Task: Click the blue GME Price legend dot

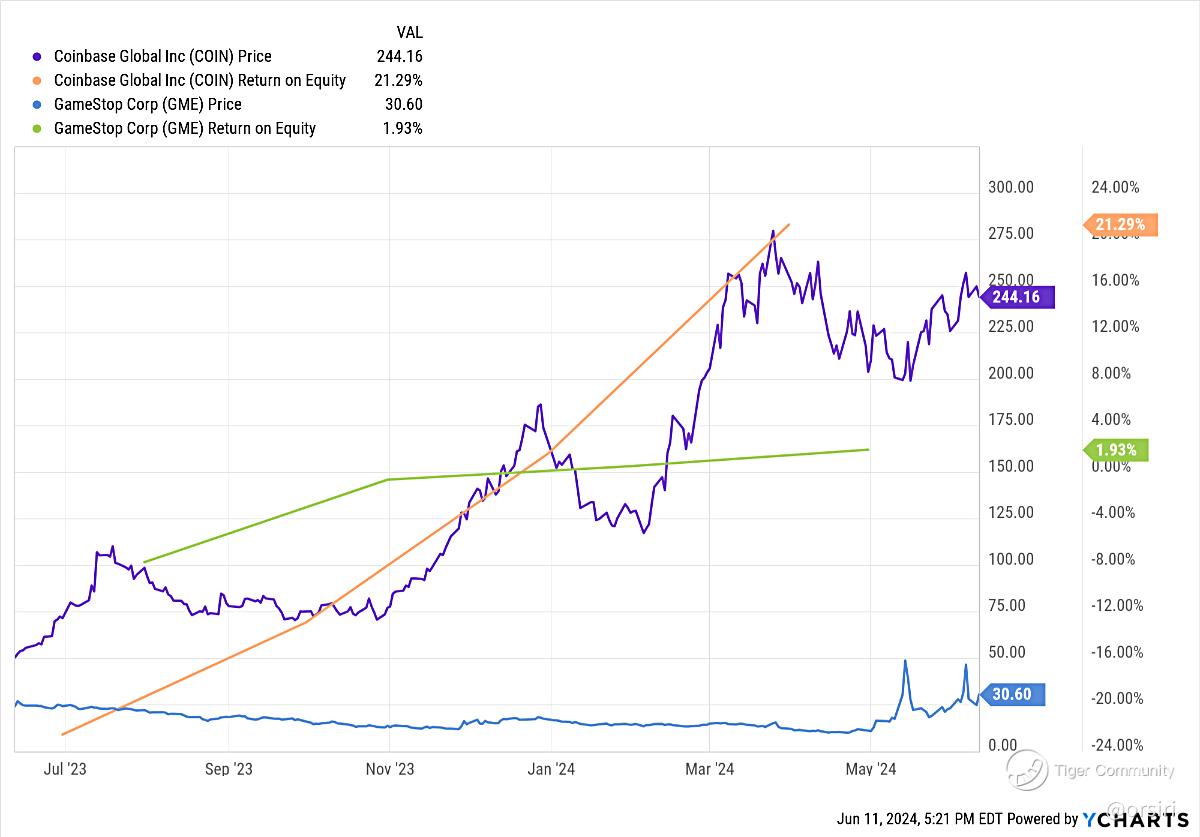Action: [x=38, y=105]
